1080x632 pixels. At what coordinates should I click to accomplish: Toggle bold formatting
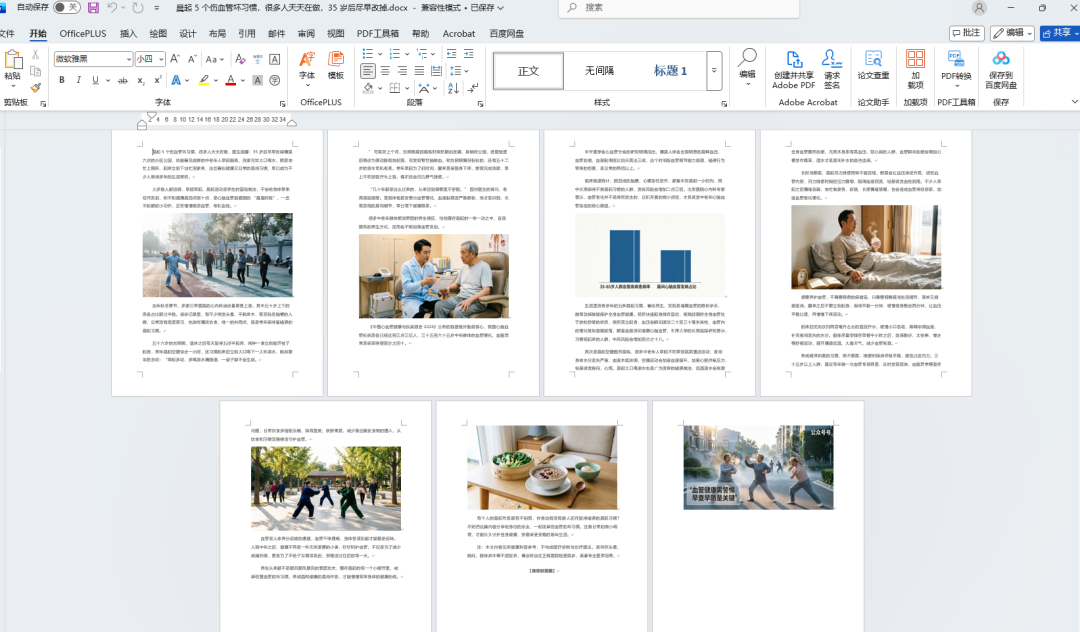coord(62,81)
